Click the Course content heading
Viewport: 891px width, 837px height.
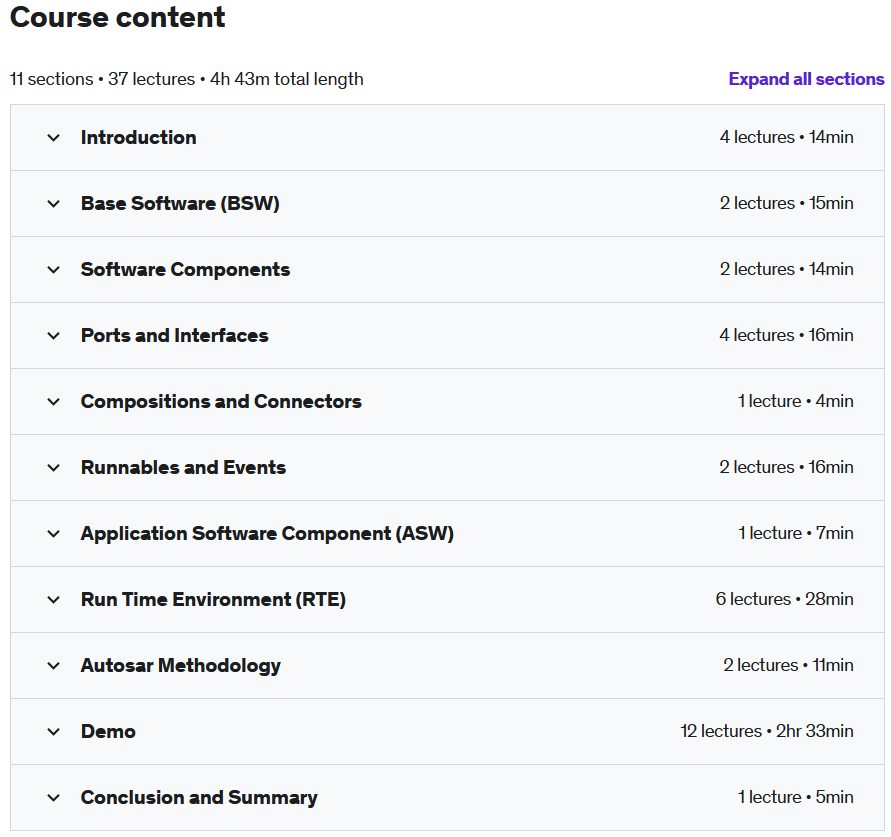point(118,17)
